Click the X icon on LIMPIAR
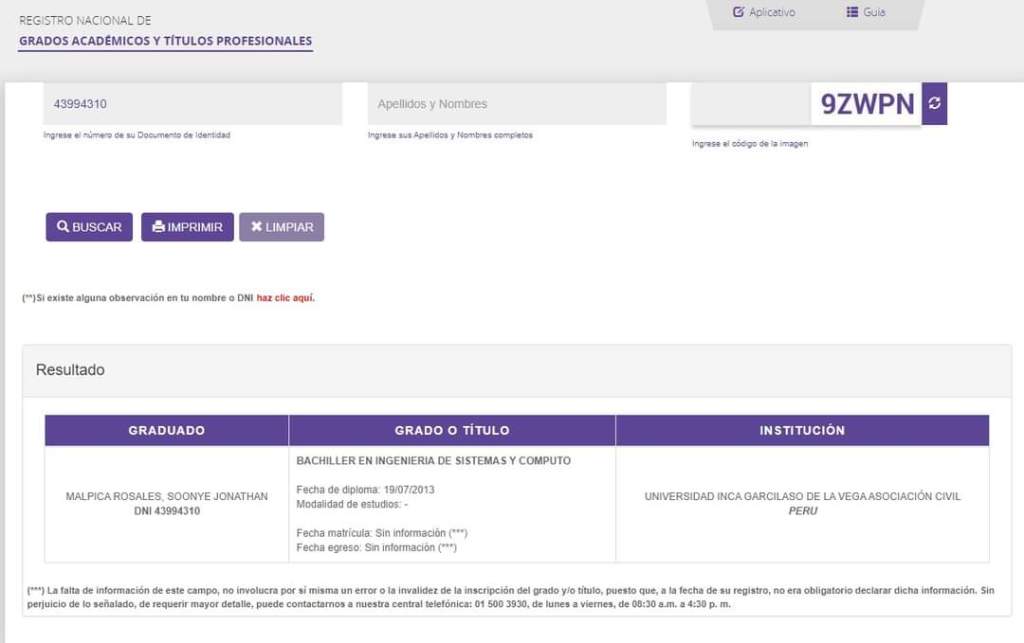Screen dimensions: 1024x643 pos(256,227)
